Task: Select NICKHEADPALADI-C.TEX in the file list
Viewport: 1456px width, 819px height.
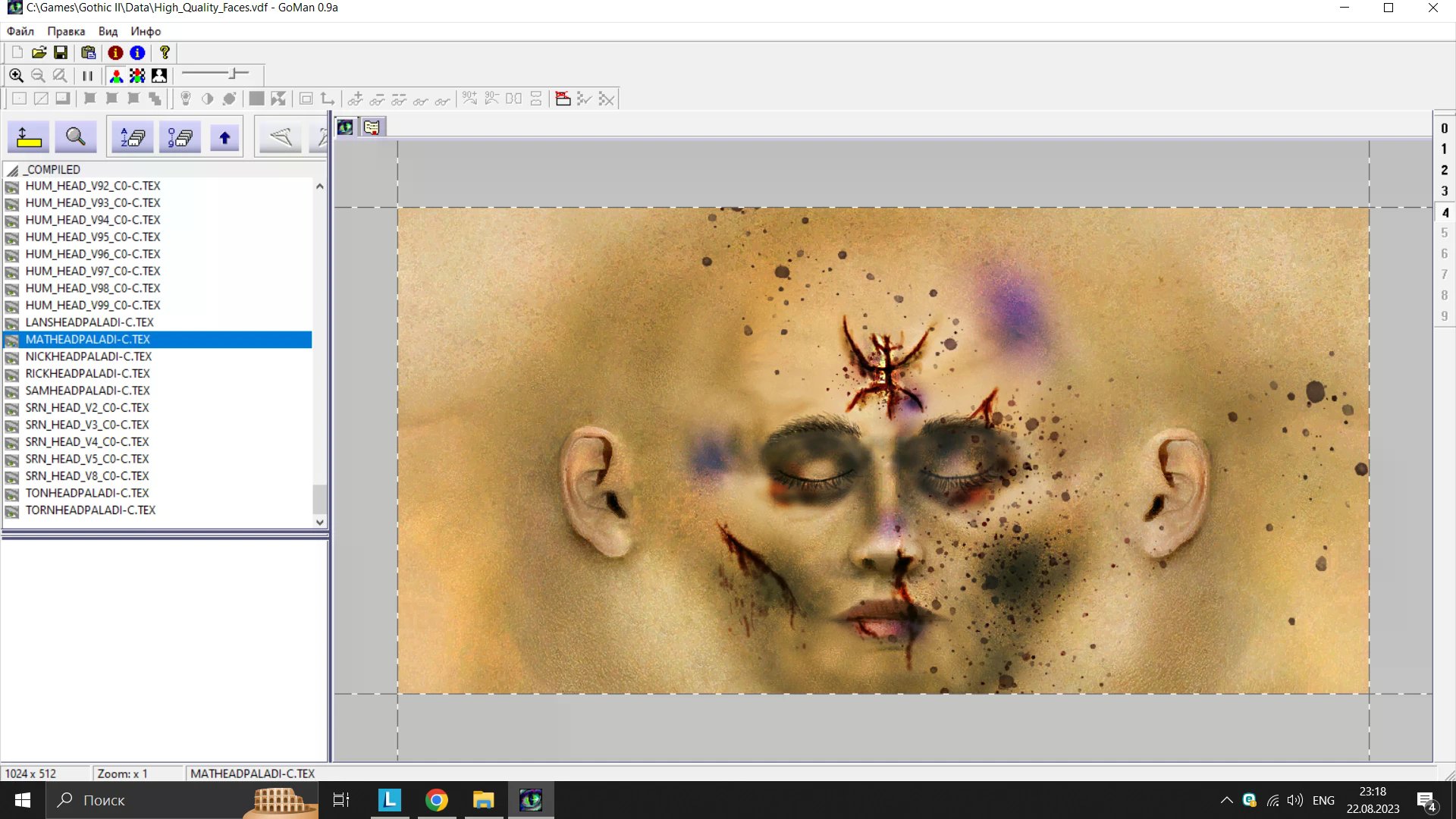Action: [x=88, y=356]
